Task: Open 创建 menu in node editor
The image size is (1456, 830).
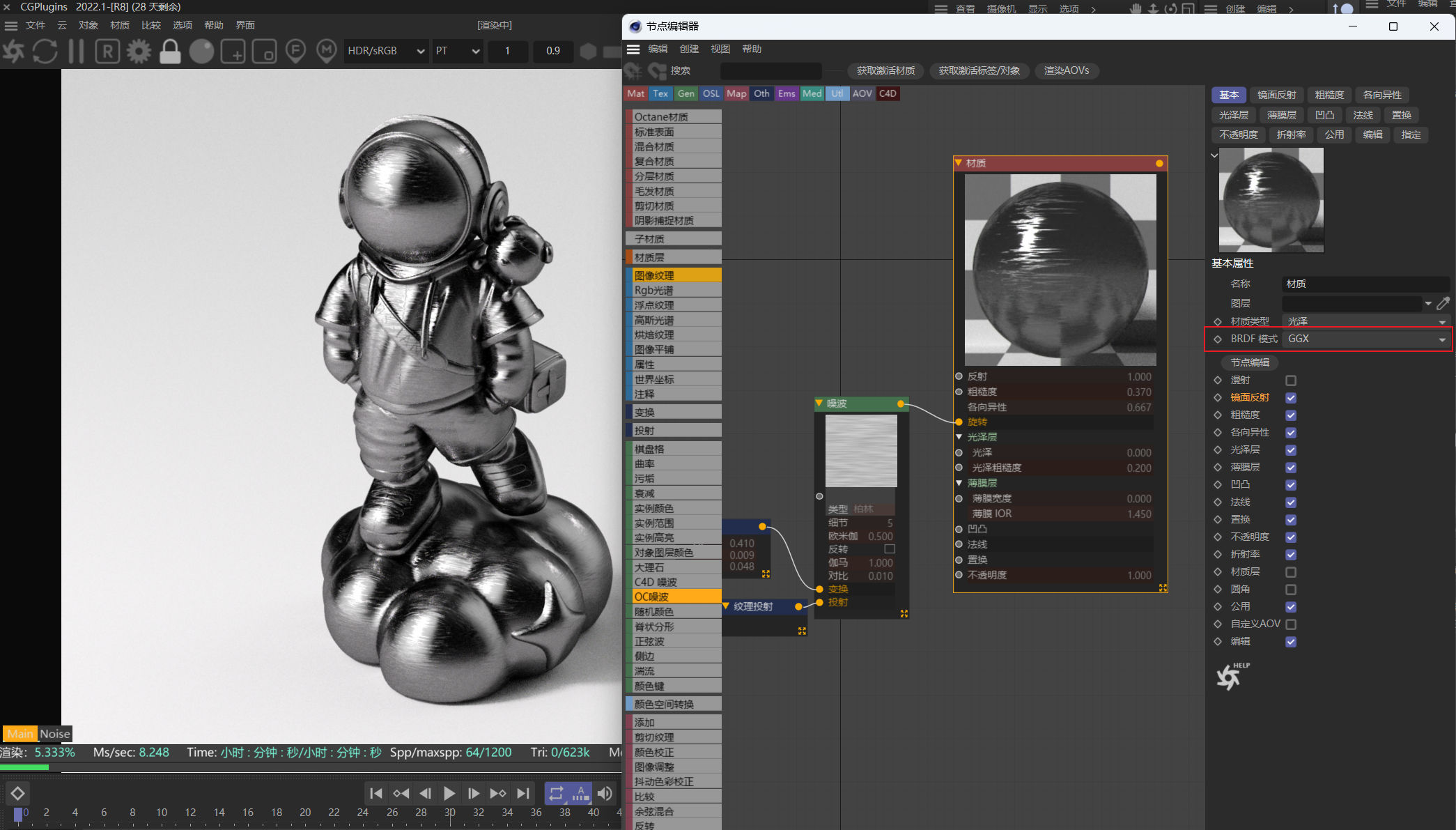Action: coord(689,49)
